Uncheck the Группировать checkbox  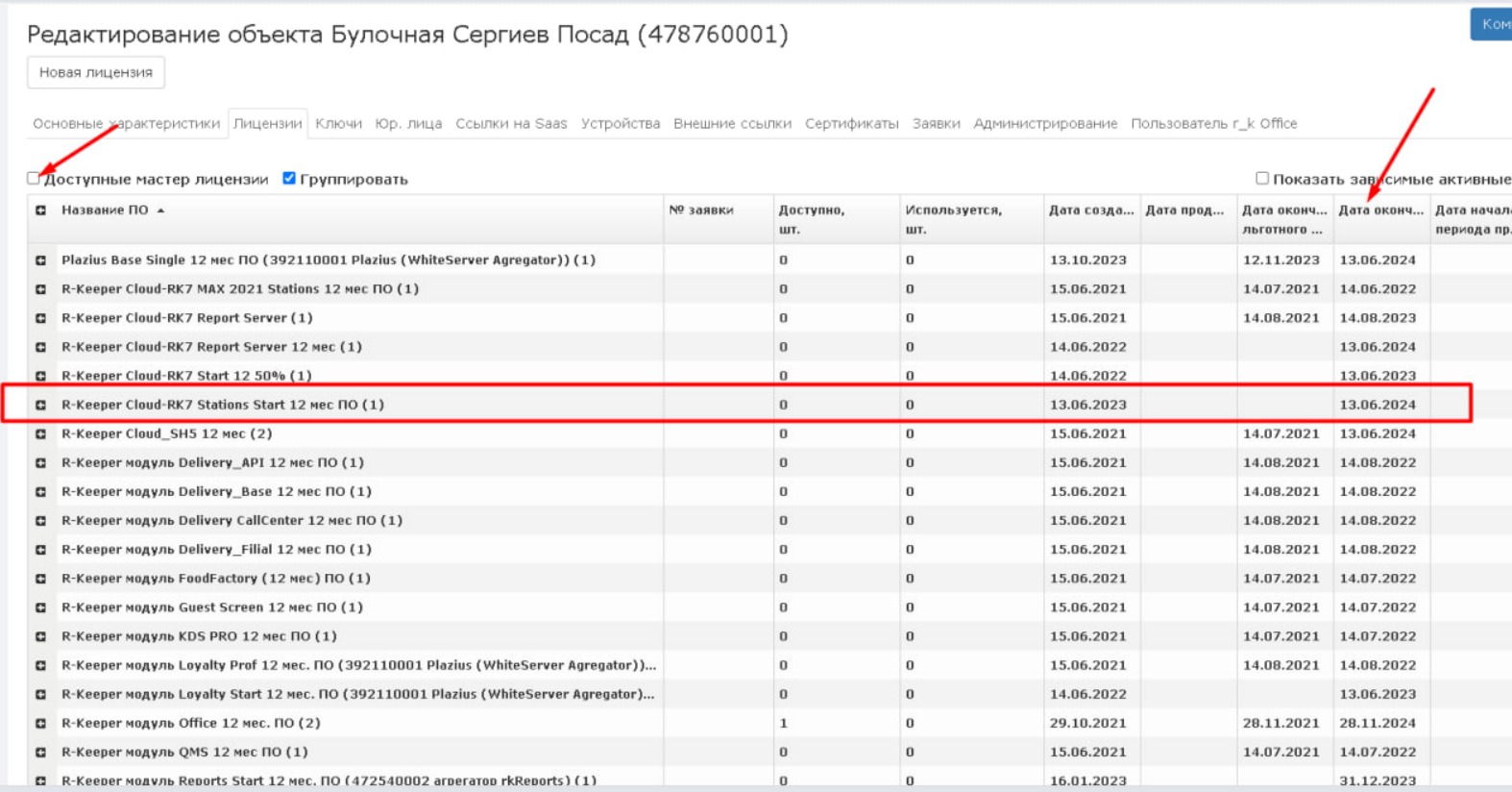point(289,178)
